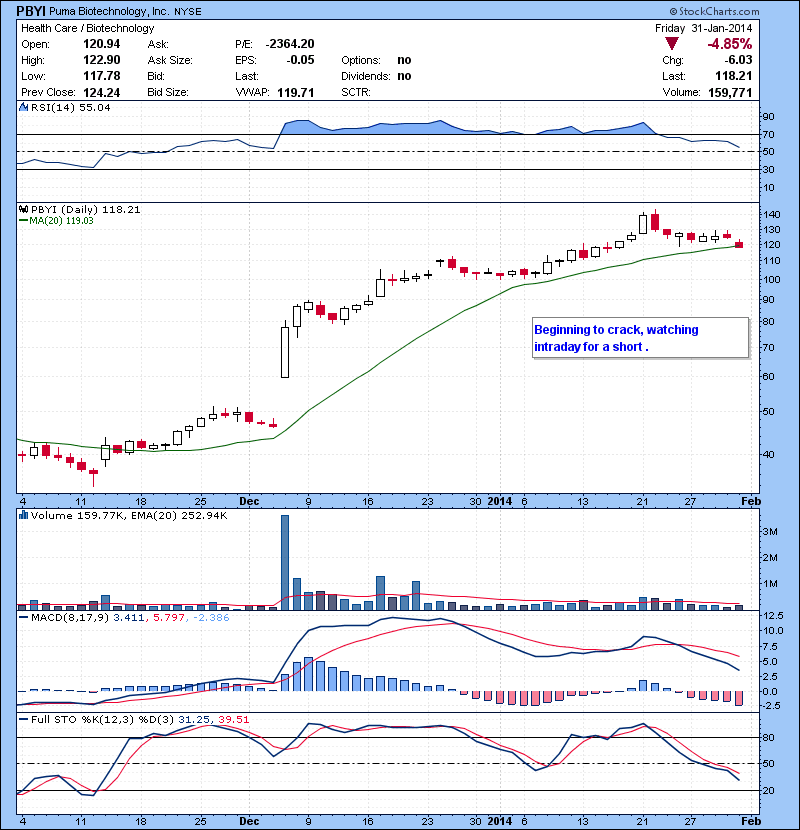Click the candlestick icon beside PBYI (Daily)

point(23,209)
